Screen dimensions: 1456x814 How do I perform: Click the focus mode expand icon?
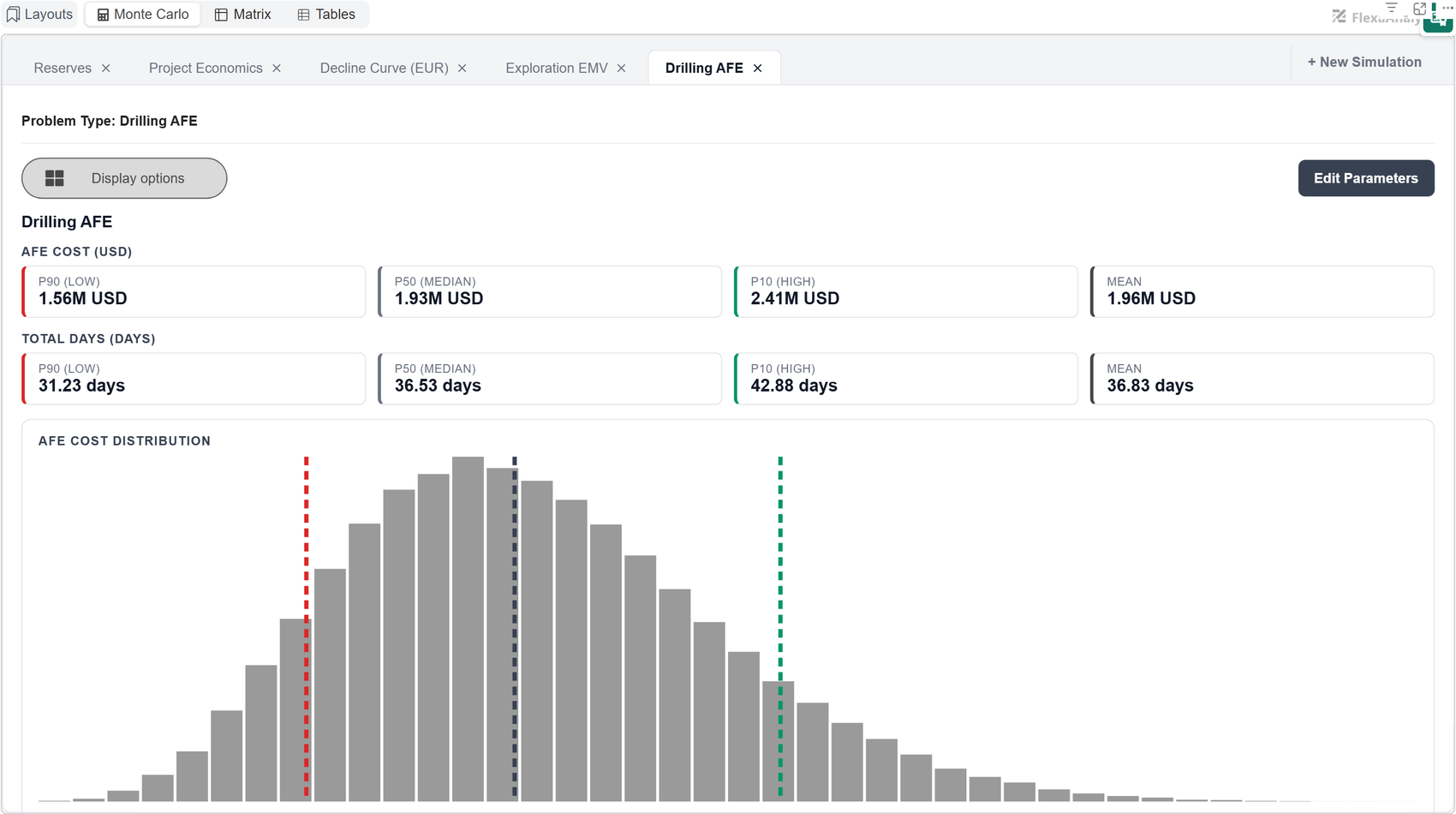click(1419, 8)
